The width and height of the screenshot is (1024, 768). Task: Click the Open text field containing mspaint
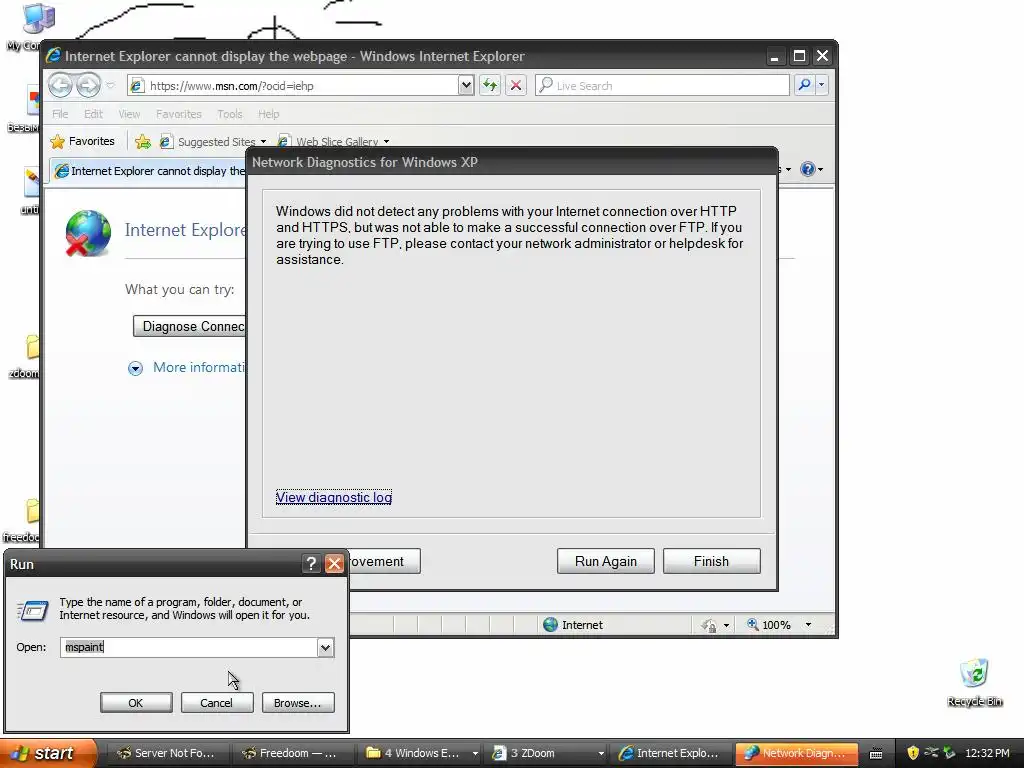[x=189, y=647]
